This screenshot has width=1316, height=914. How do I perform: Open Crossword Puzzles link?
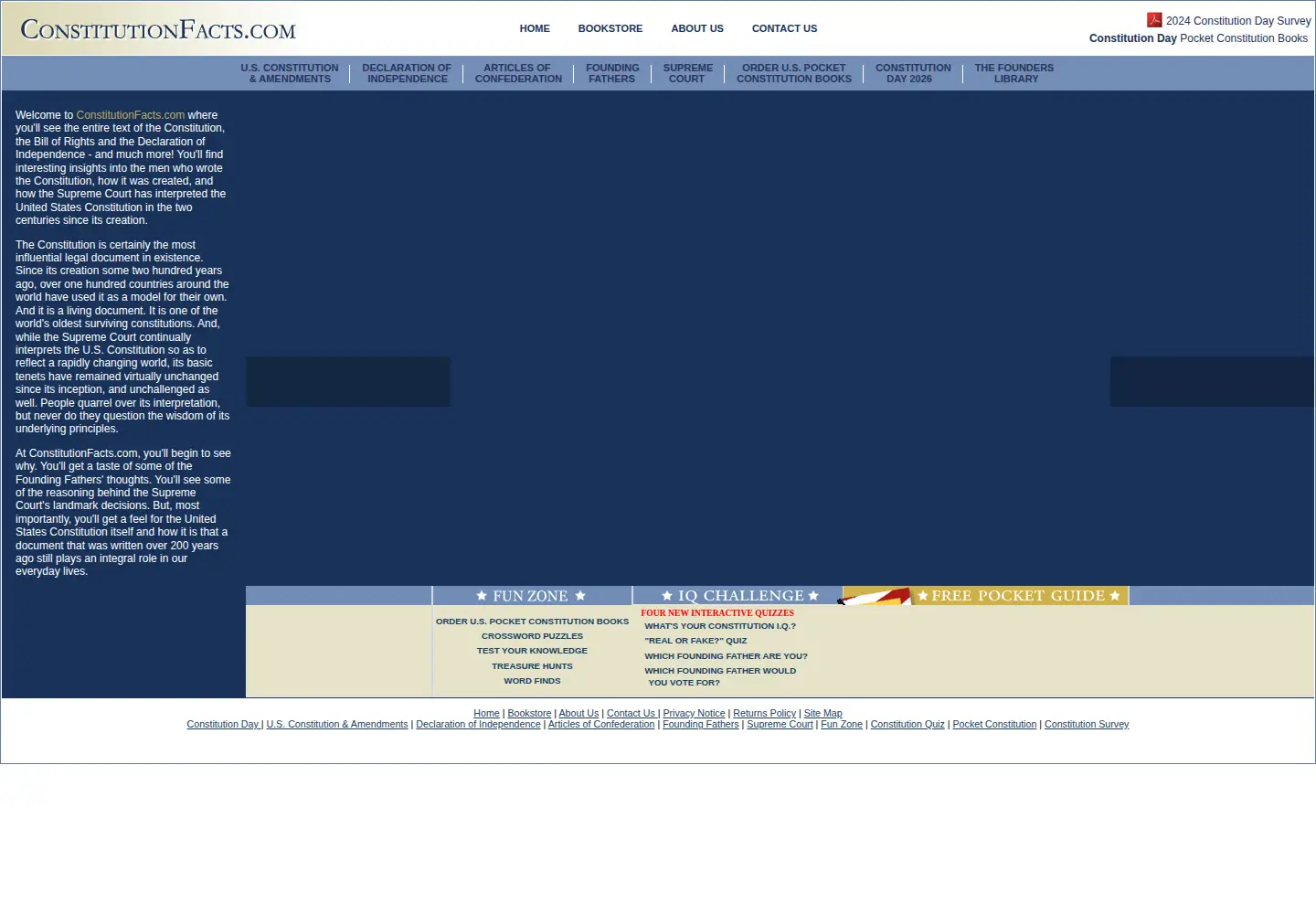tap(532, 636)
